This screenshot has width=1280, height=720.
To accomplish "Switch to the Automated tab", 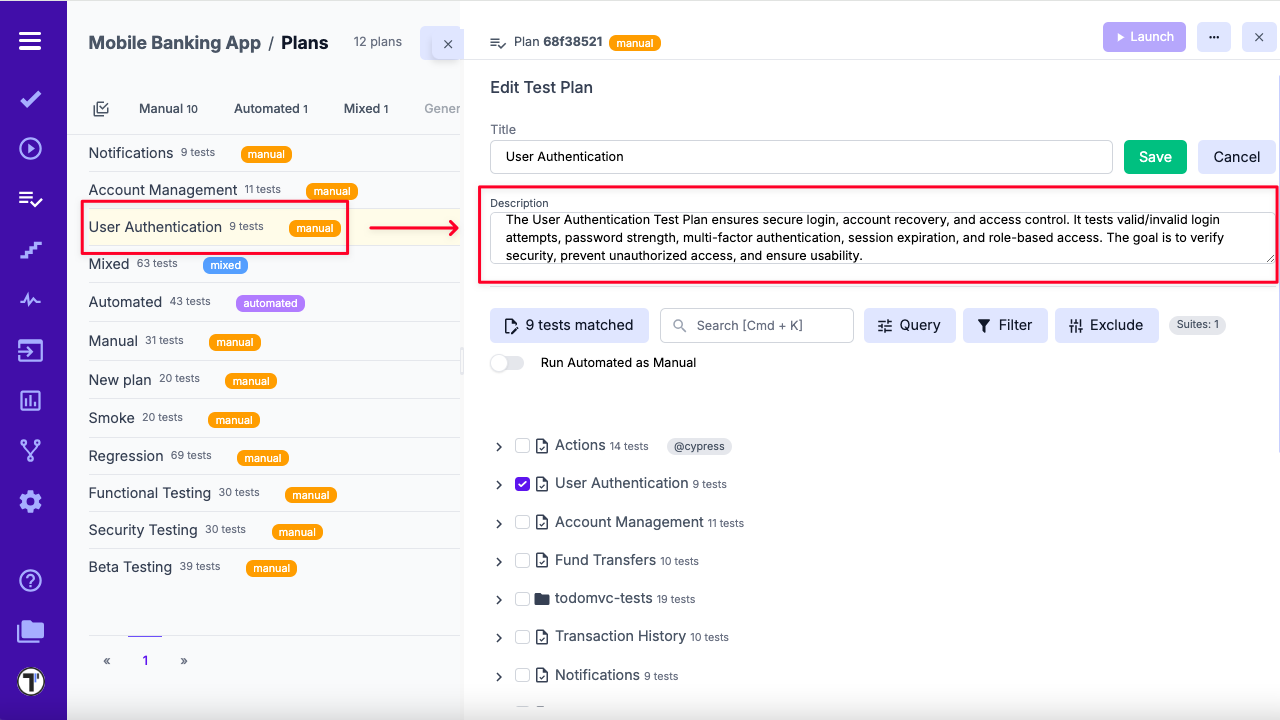I will (271, 108).
